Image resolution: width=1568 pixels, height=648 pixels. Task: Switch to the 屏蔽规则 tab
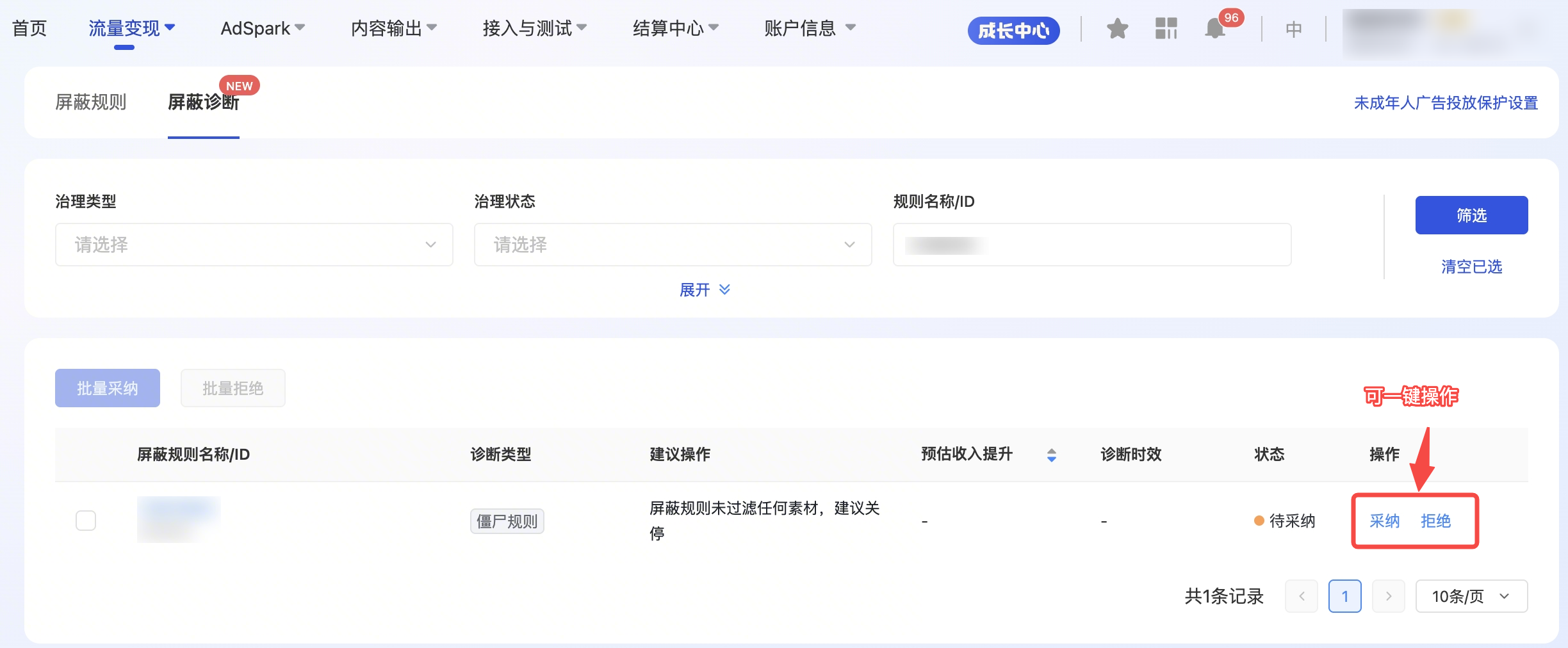91,102
